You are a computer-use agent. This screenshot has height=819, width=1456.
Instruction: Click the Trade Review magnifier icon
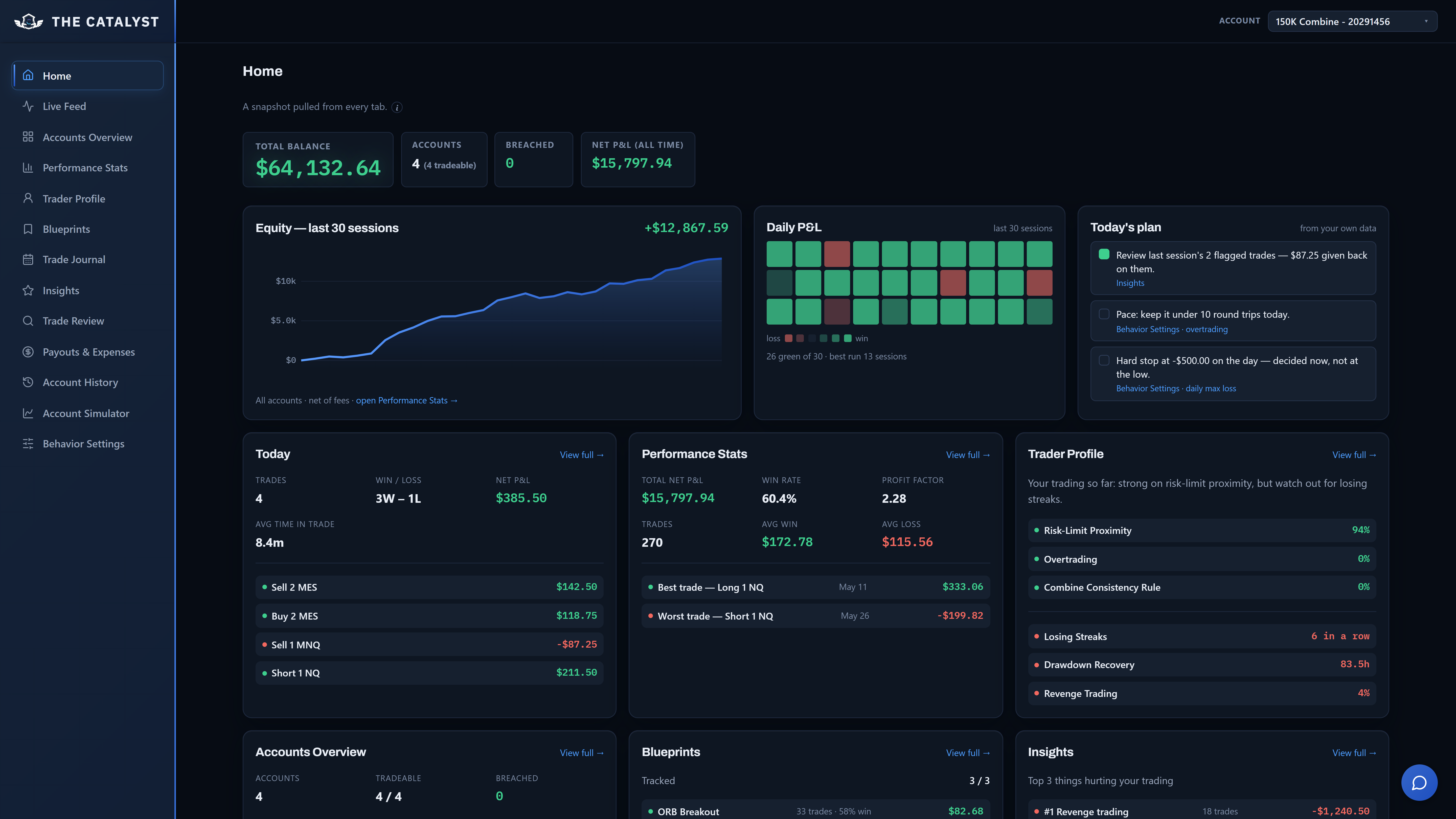pos(28,321)
